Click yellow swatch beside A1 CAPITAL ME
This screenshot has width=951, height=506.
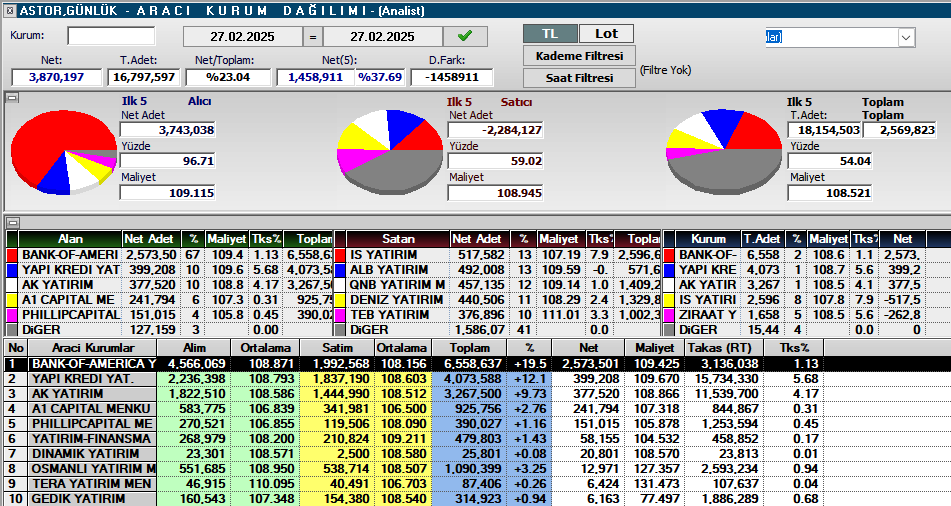click(12, 300)
